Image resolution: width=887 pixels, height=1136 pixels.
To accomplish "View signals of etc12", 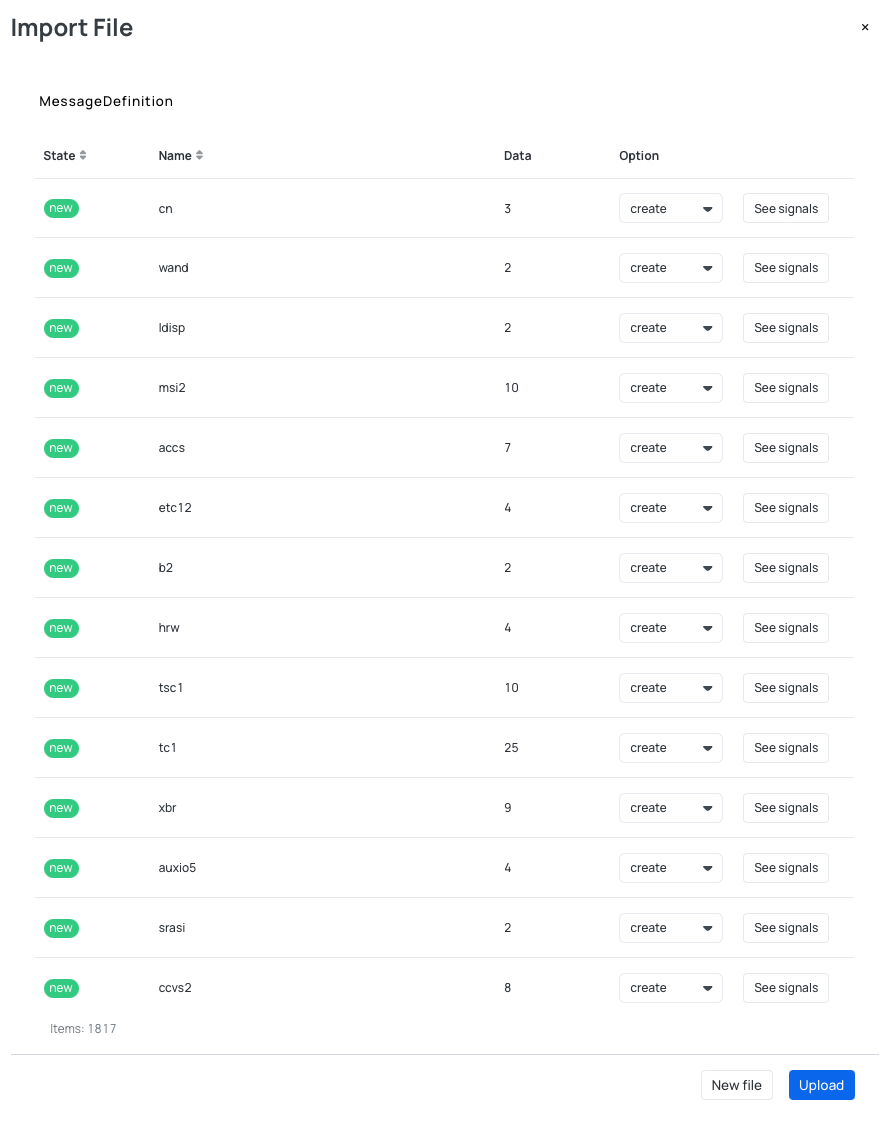I will pos(785,508).
